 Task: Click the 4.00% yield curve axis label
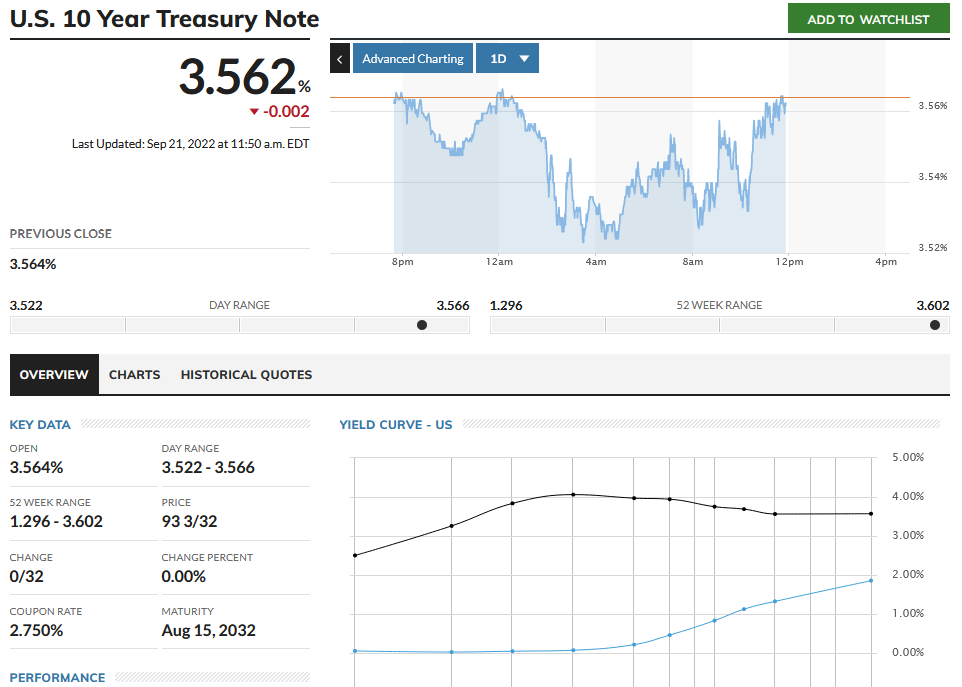[x=908, y=496]
